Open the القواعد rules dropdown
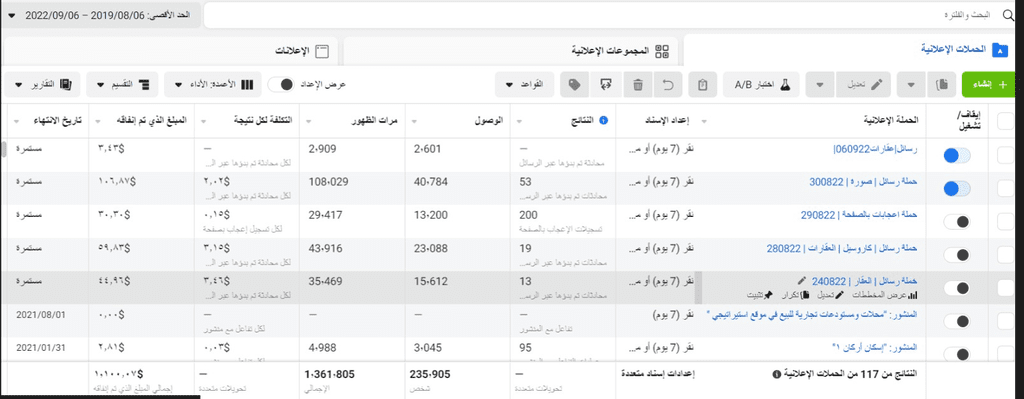The width and height of the screenshot is (1024, 399). [524, 84]
